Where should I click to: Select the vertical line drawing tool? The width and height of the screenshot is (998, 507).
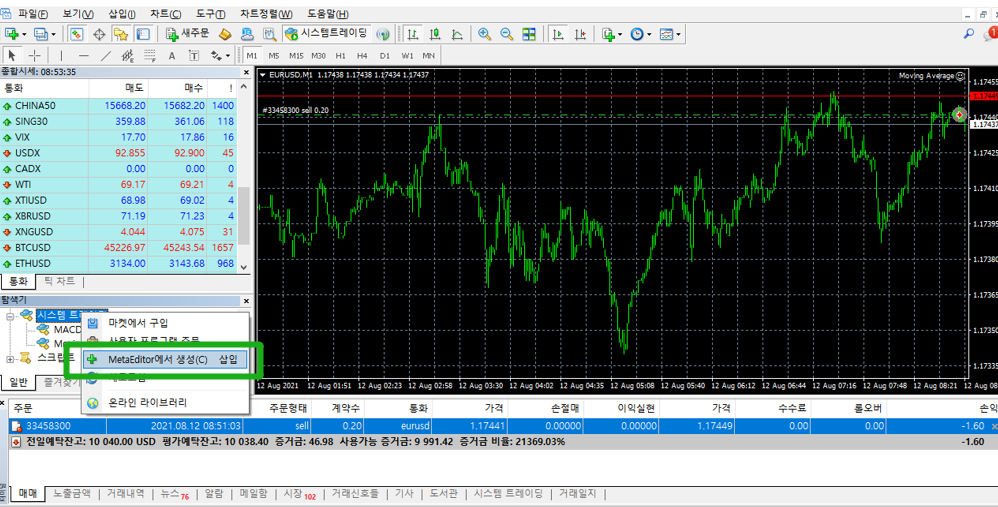[61, 55]
